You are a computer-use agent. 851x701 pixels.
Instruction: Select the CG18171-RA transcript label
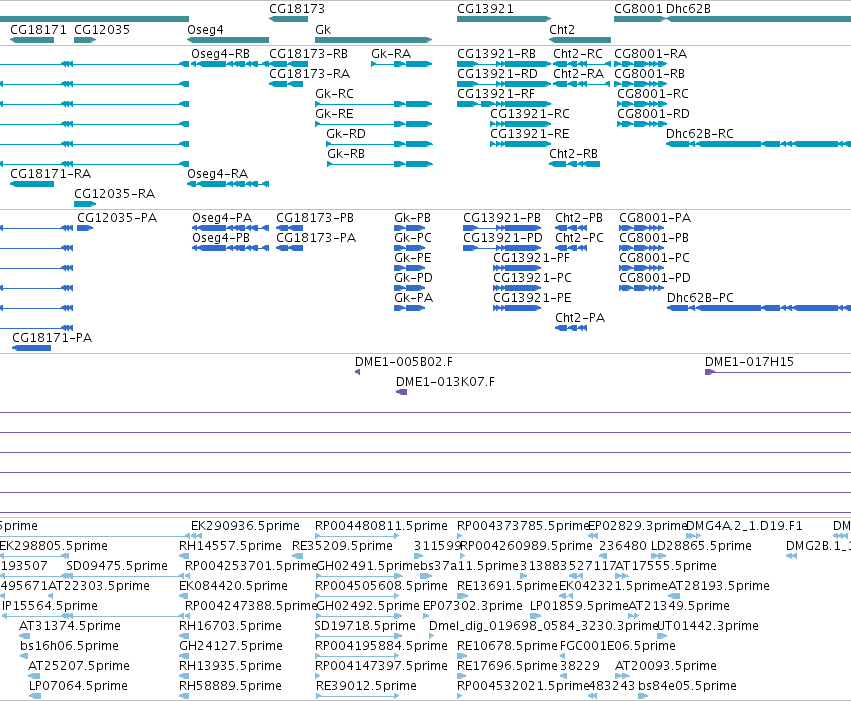50,174
